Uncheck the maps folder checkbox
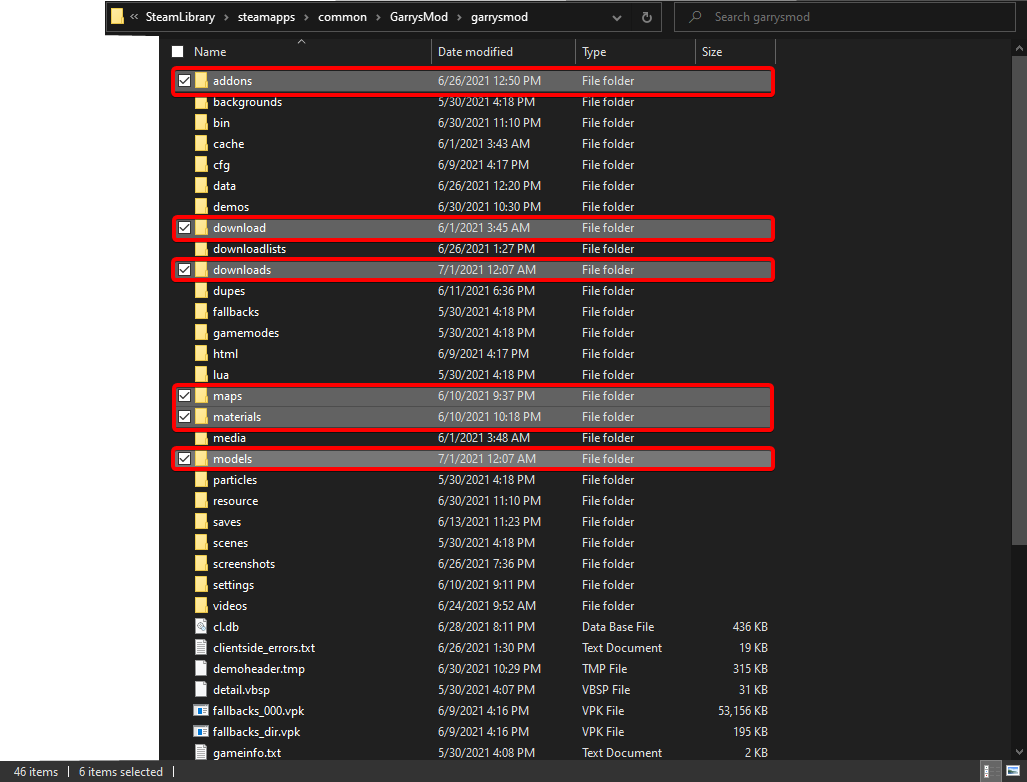The height and width of the screenshot is (782, 1027). (x=184, y=395)
